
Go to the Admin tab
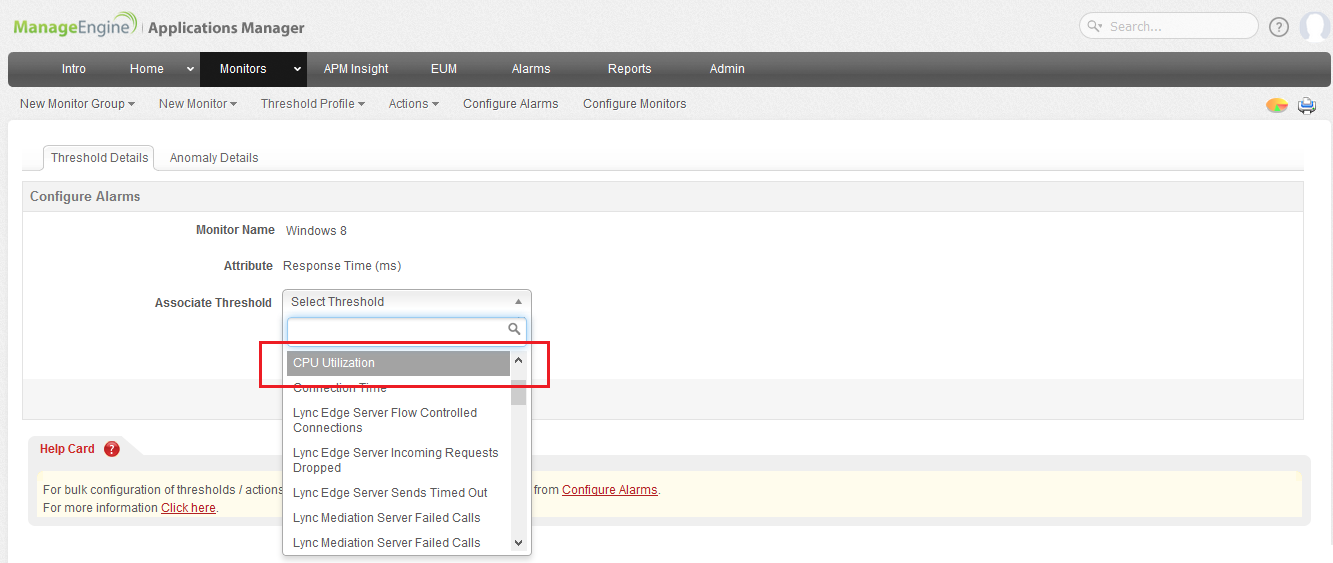[727, 69]
